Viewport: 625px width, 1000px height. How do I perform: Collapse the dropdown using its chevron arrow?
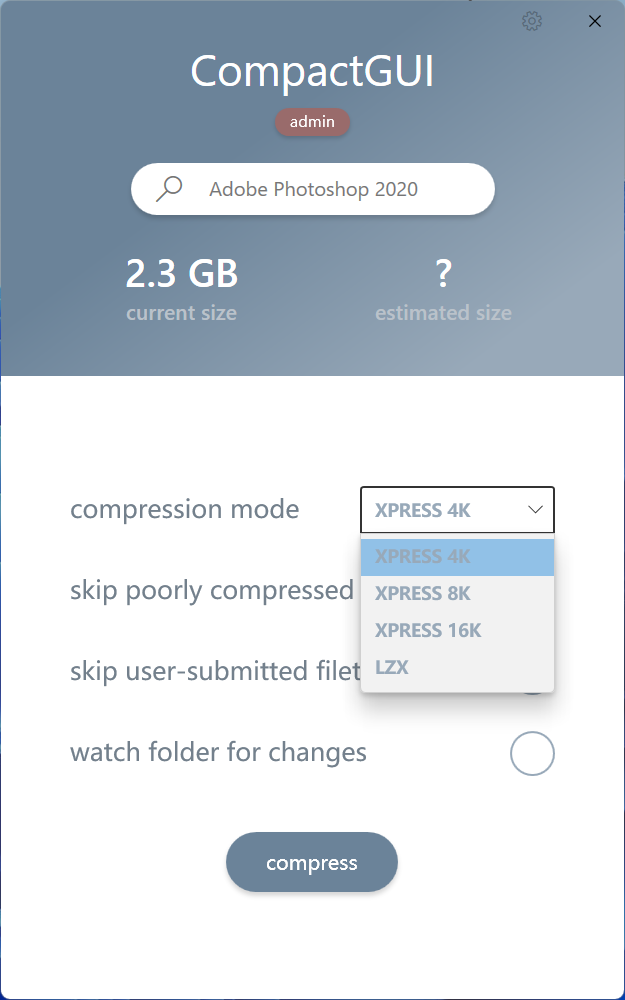click(x=535, y=510)
